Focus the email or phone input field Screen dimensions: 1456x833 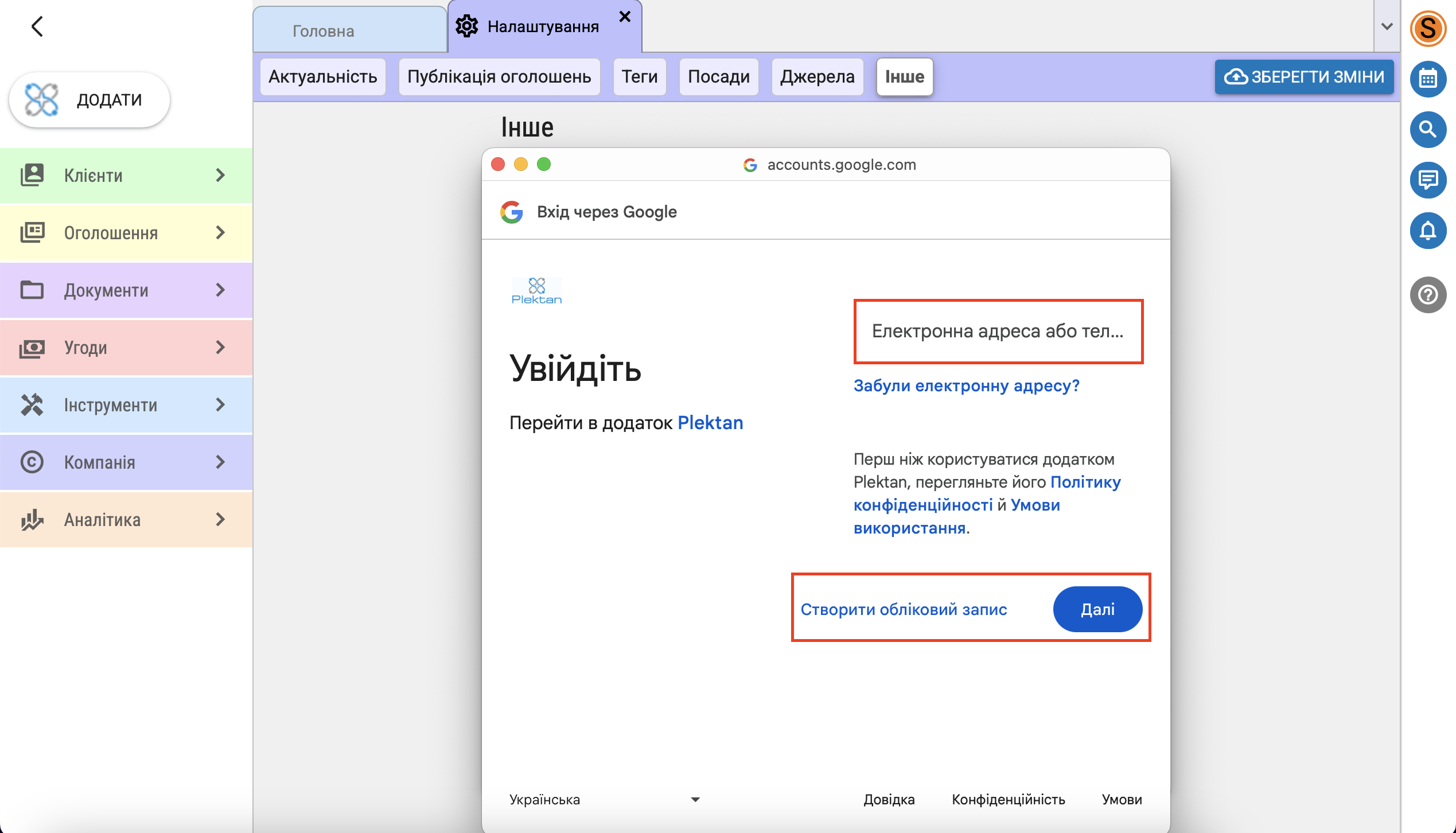click(x=998, y=332)
